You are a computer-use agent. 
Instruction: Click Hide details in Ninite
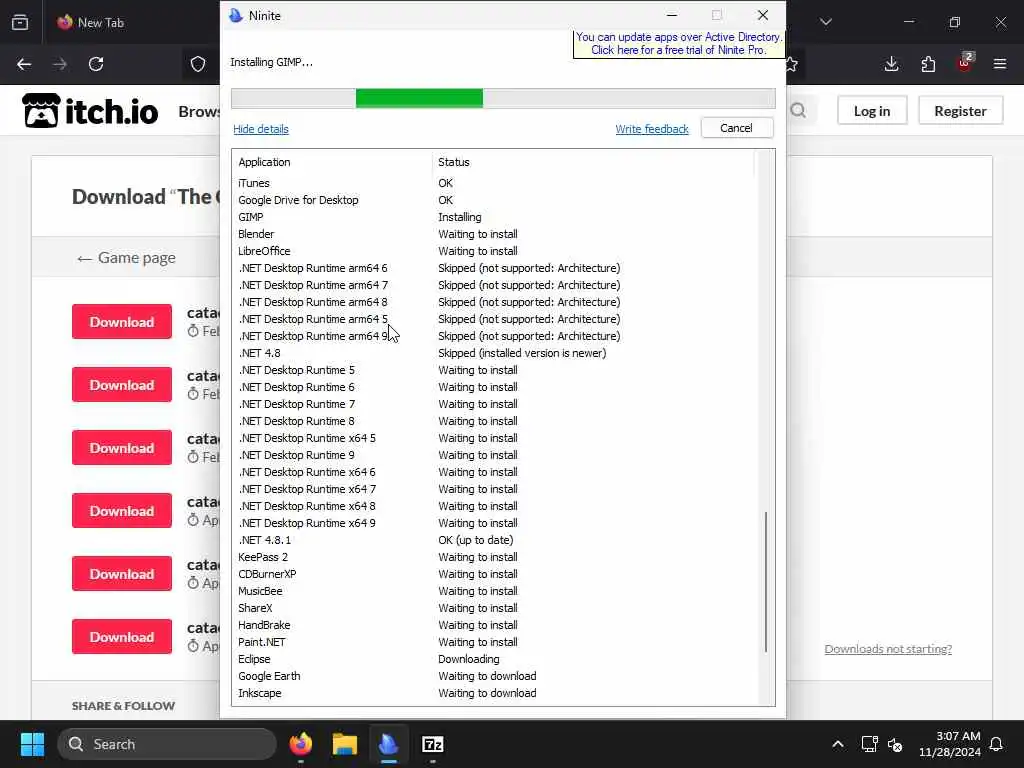[261, 129]
